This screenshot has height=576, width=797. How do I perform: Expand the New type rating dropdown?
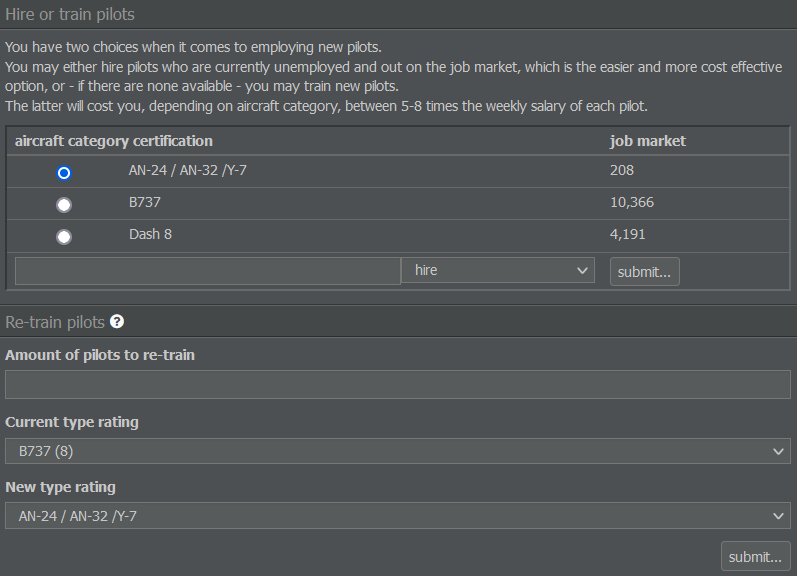397,516
